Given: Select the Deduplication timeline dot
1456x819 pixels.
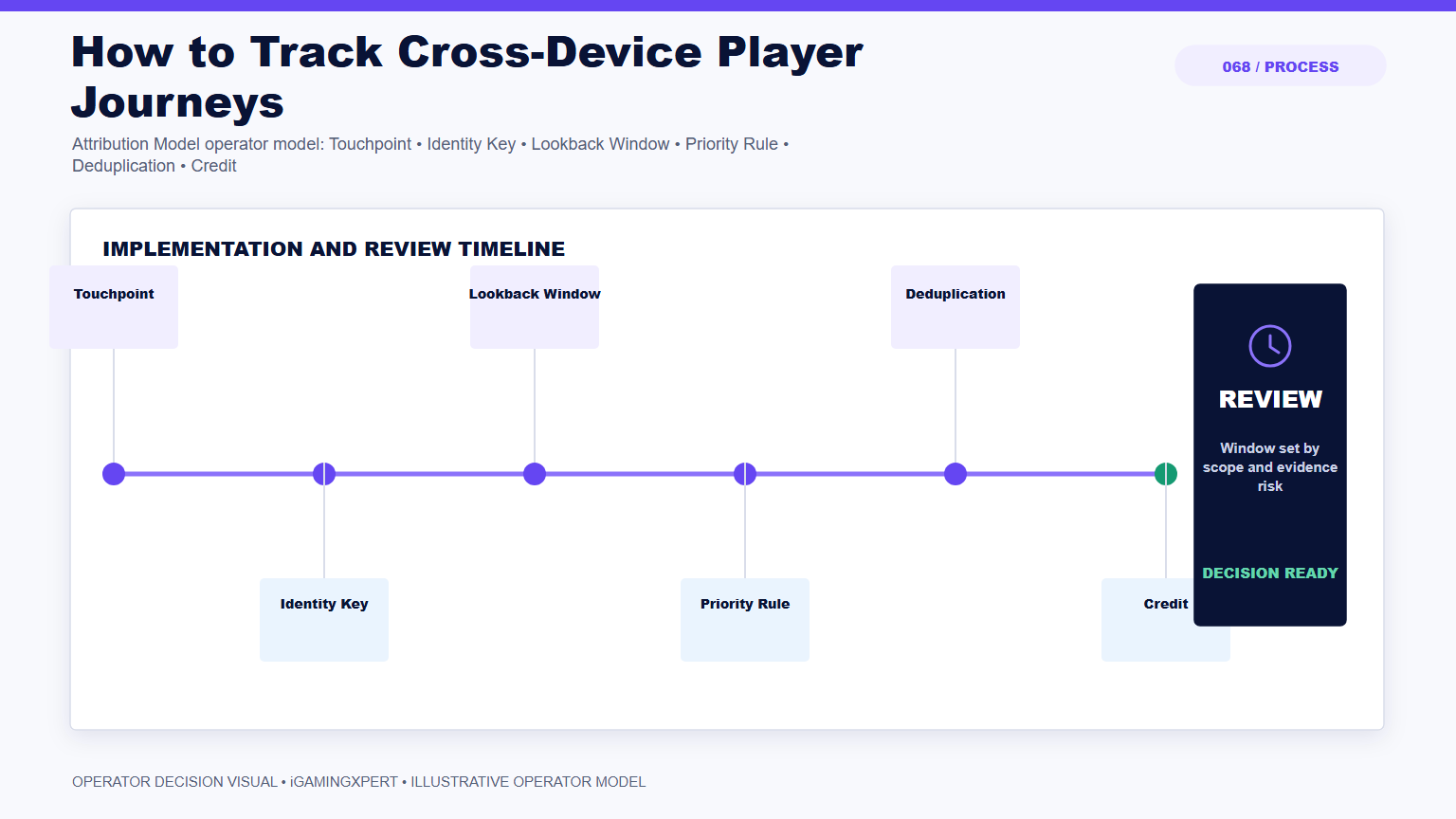Looking at the screenshot, I should pos(955,474).
